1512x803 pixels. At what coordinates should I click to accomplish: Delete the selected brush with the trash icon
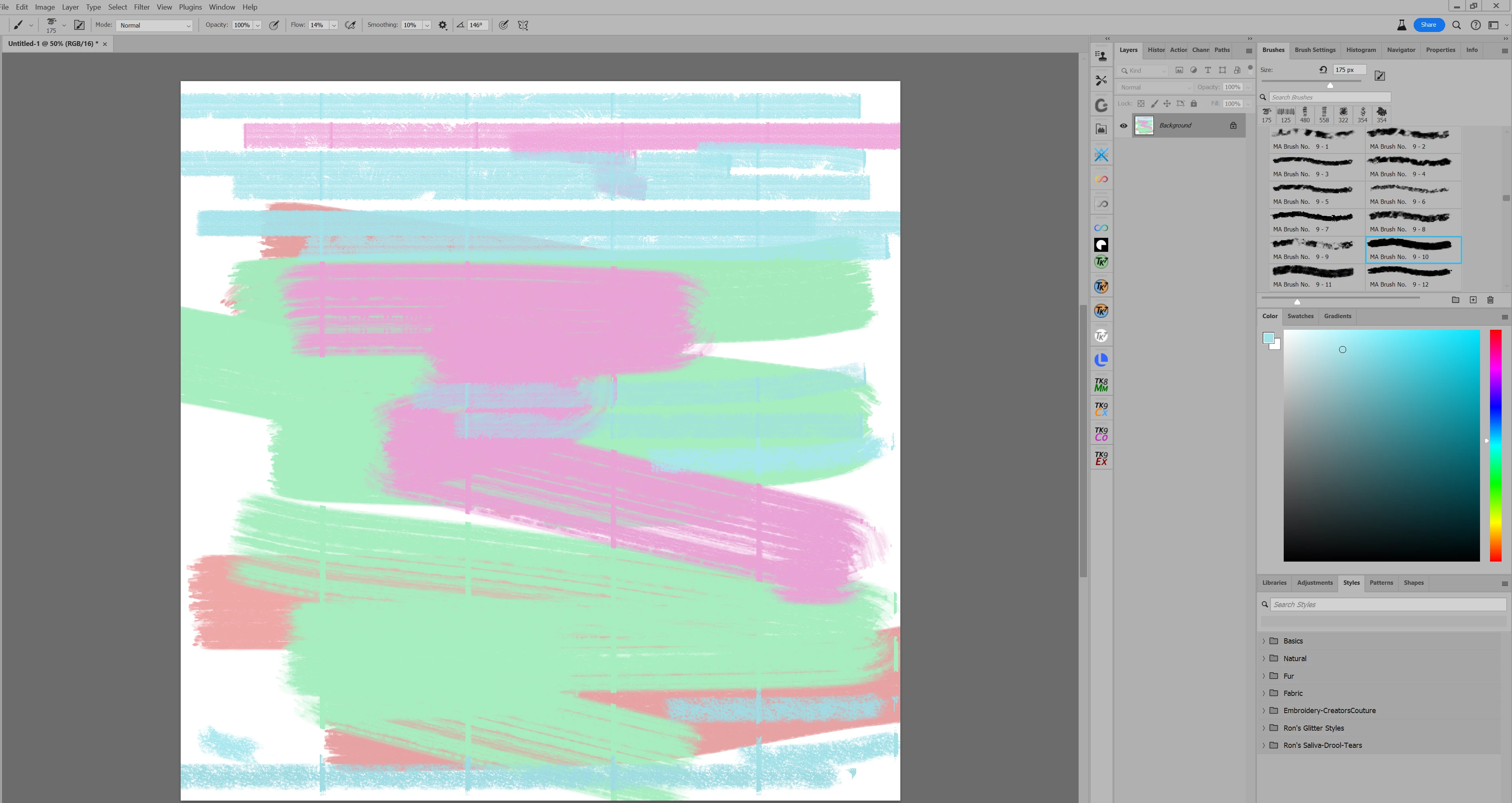click(1490, 300)
